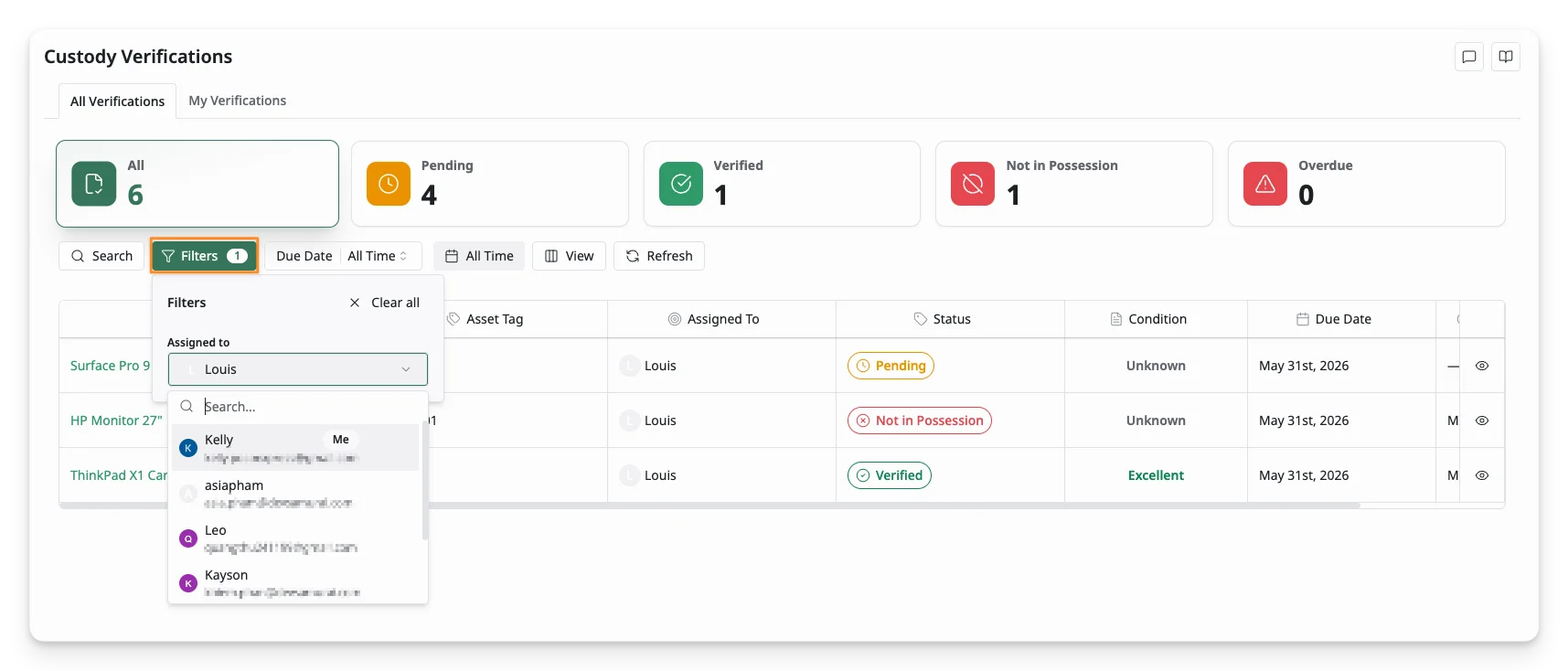Click the red Not in Possession icon

973,184
